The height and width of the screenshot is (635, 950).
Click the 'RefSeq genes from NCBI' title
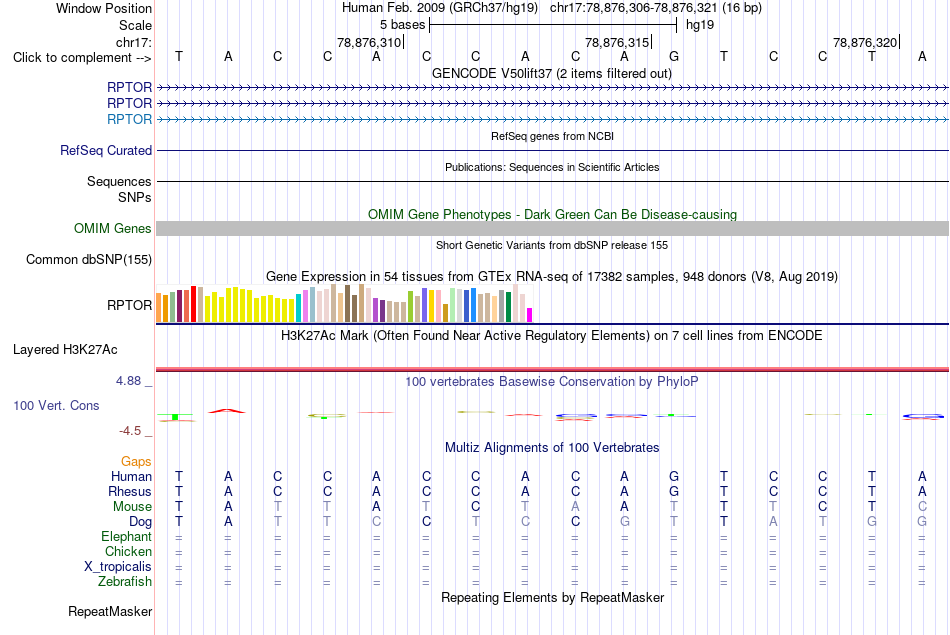[552, 136]
